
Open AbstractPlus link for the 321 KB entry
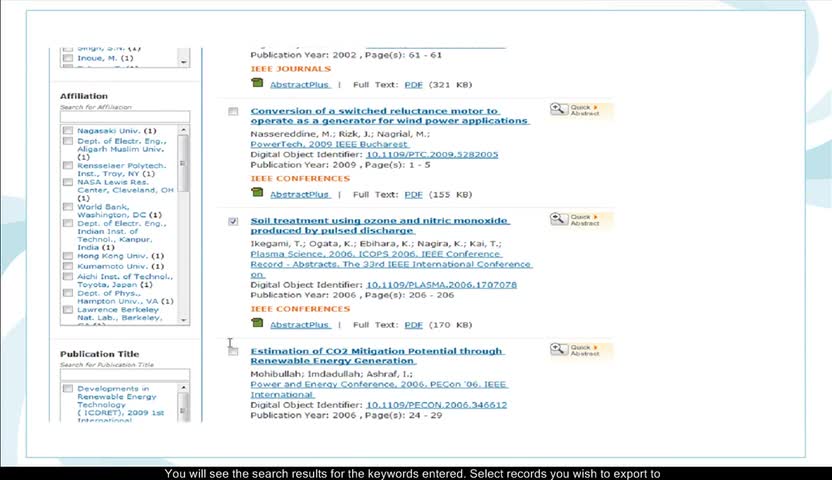pos(300,84)
